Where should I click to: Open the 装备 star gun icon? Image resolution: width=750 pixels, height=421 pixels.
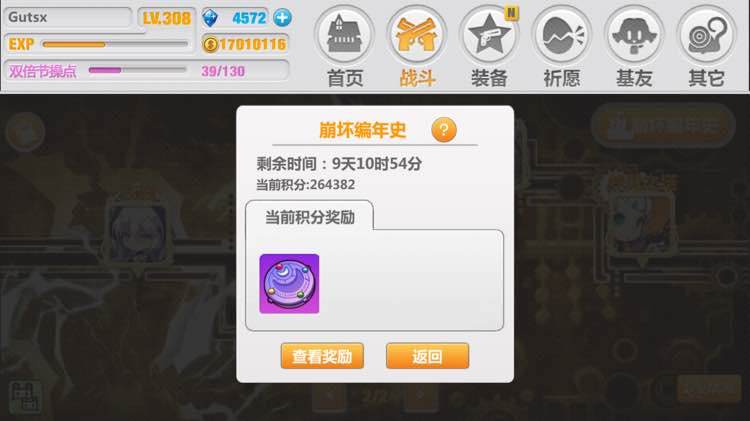(x=489, y=35)
